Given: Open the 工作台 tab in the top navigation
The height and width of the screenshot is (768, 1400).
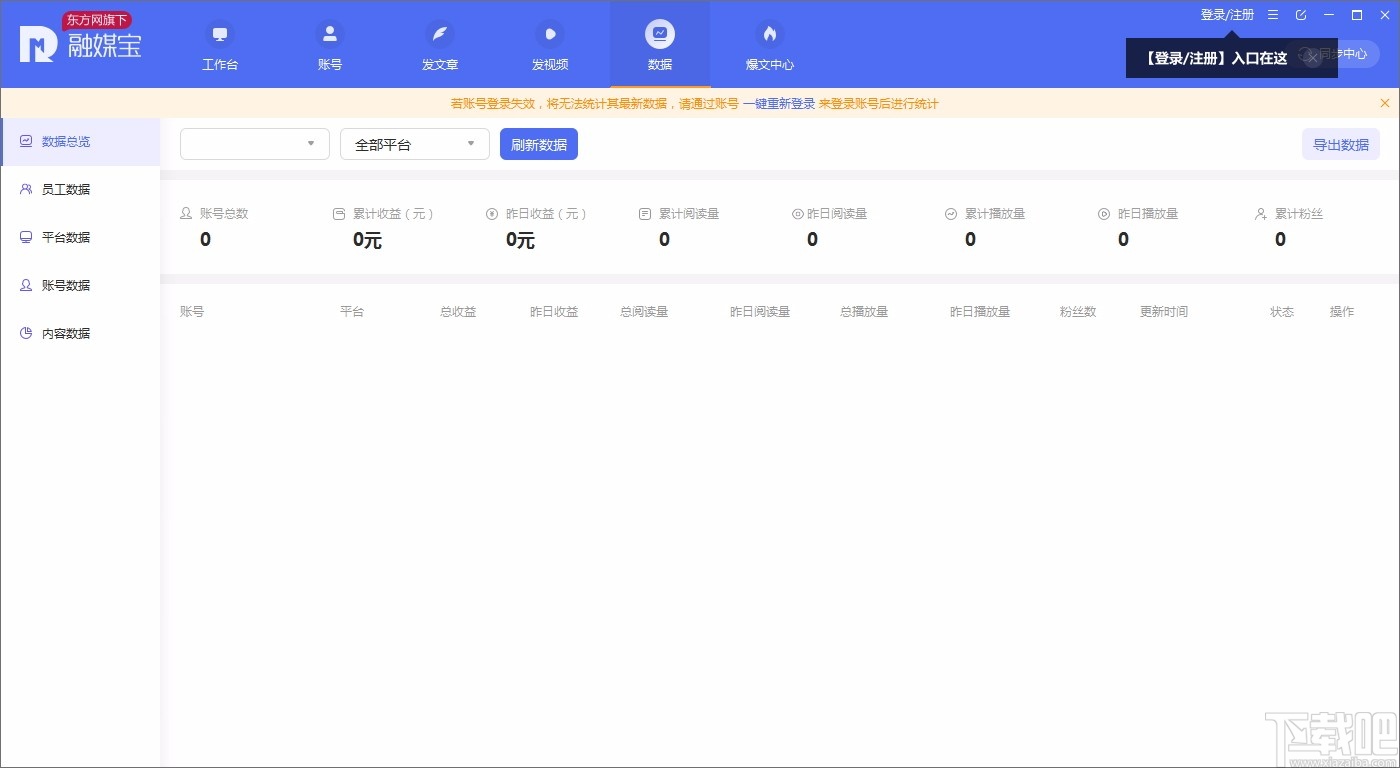Looking at the screenshot, I should coord(220,47).
